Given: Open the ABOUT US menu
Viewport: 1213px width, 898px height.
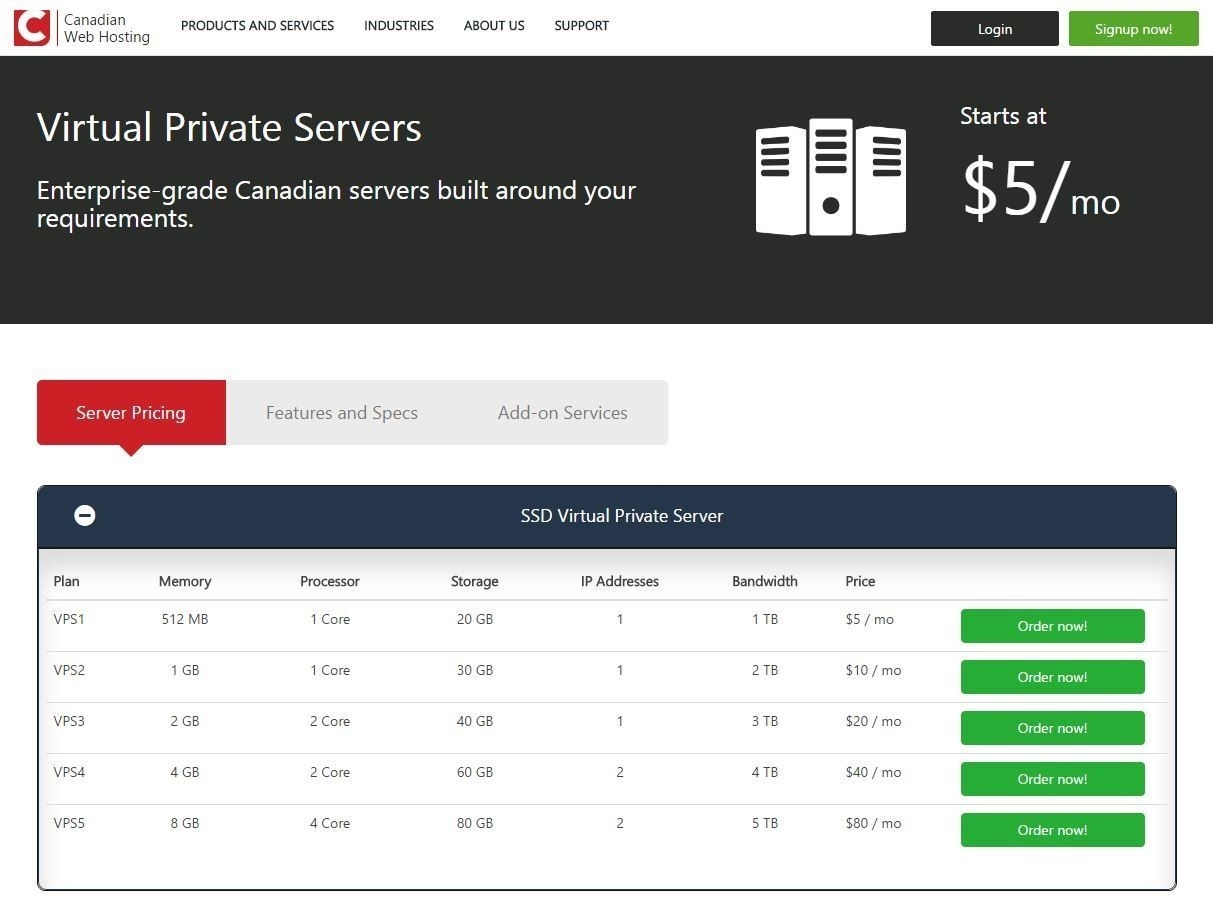Looking at the screenshot, I should click(x=494, y=26).
